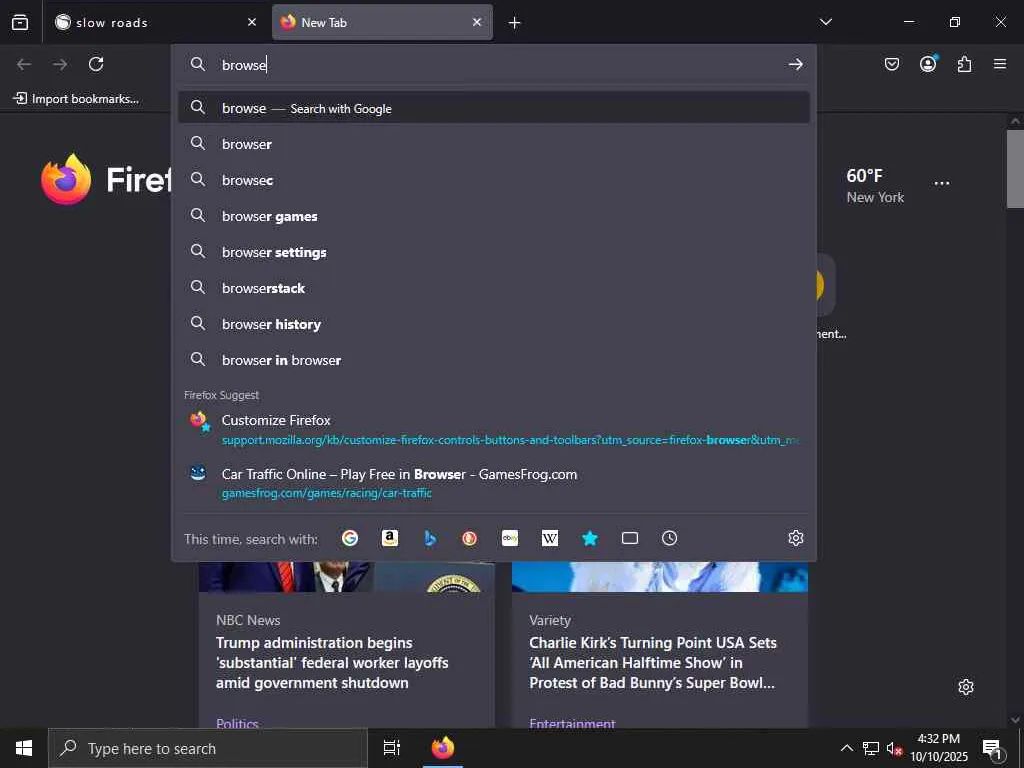Screen dimensions: 1024x768
Task: Click Import bookmarks toolbar button
Action: click(x=76, y=99)
